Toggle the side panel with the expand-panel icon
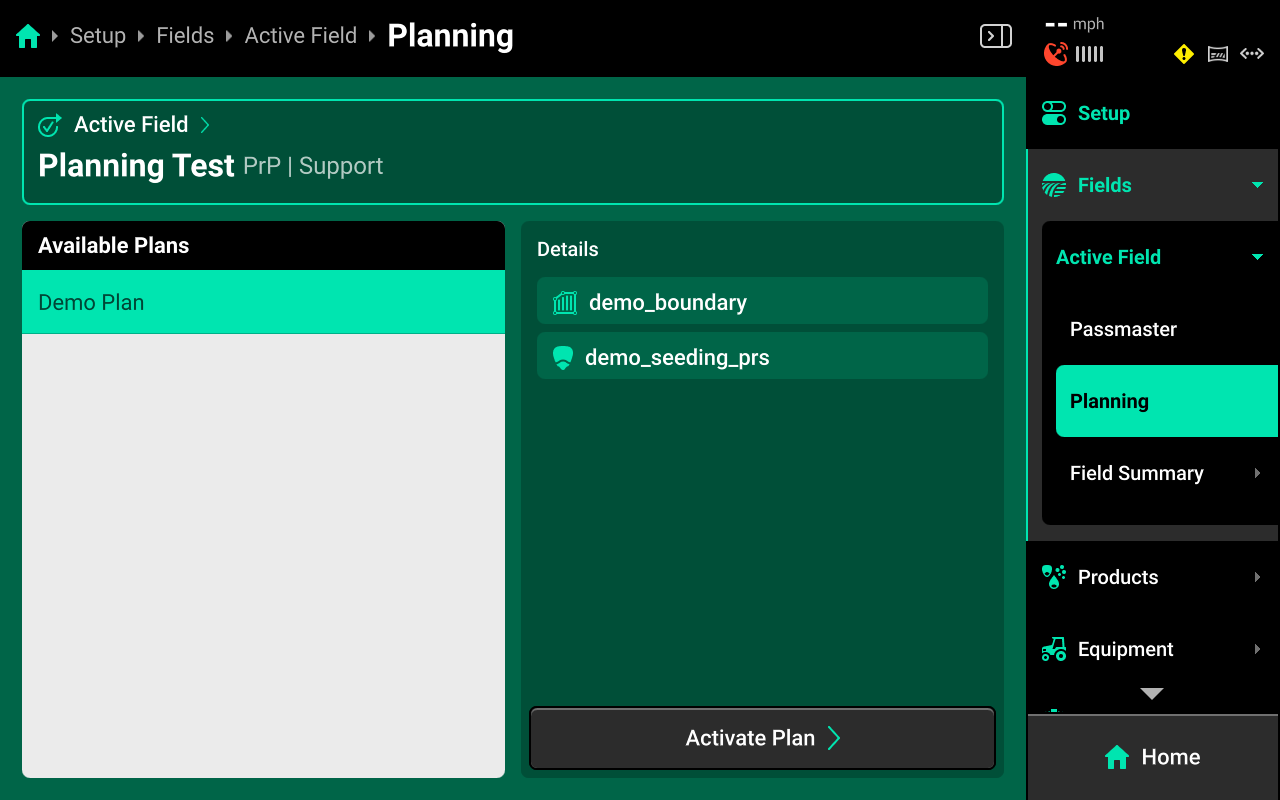 click(995, 35)
